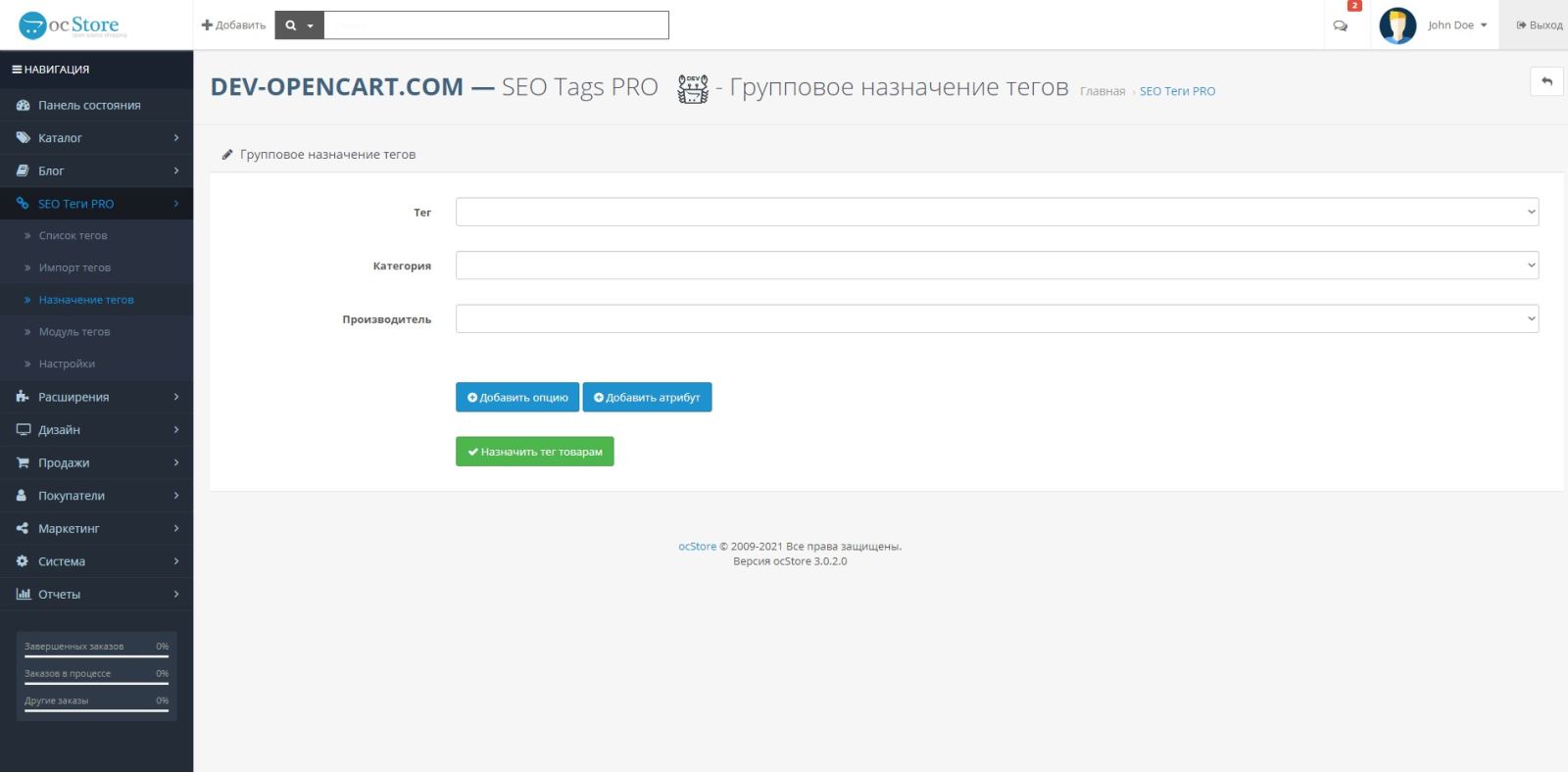This screenshot has height=773, width=1568.
Task: Click the Каталог tag icon
Action: pos(23,138)
